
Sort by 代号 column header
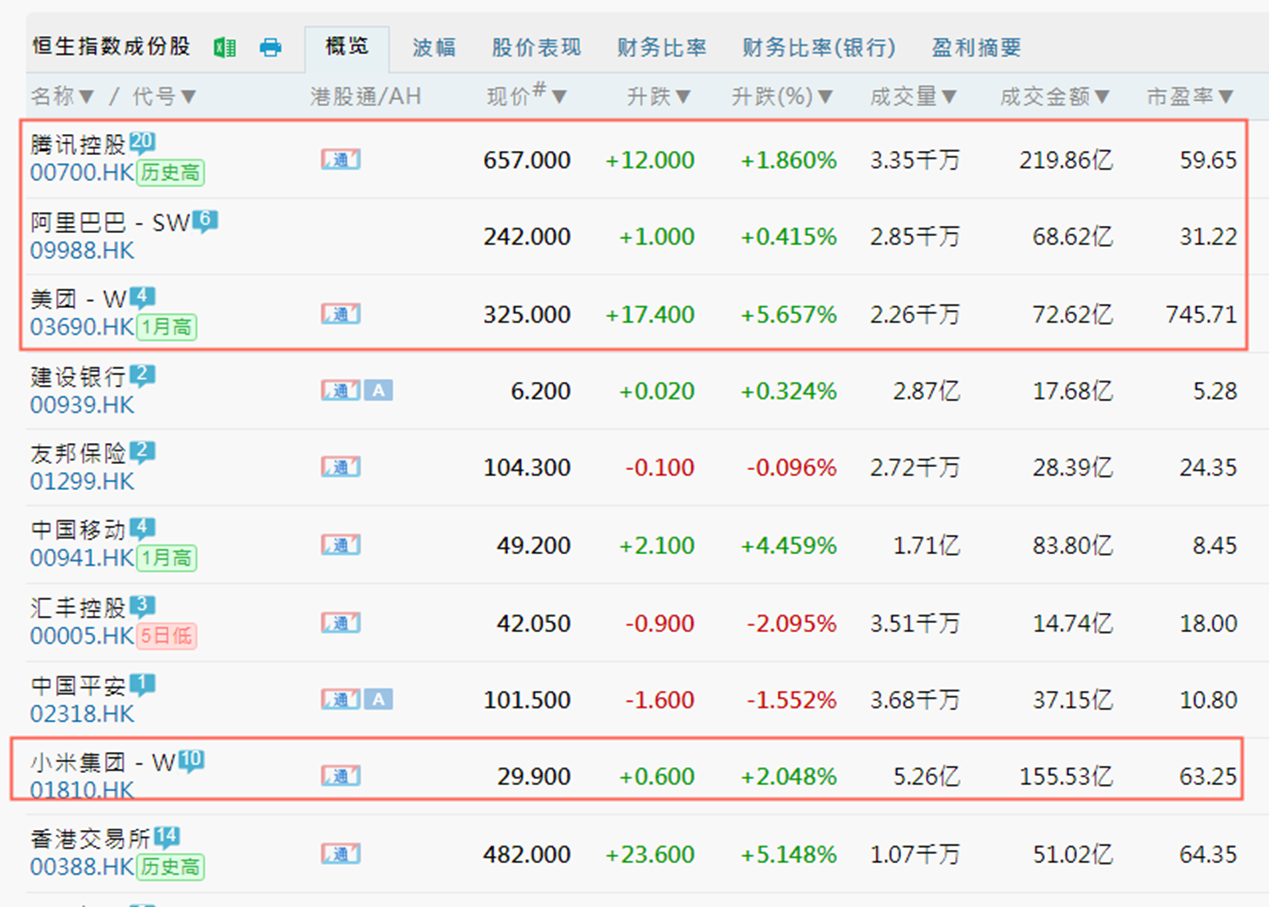(x=165, y=96)
